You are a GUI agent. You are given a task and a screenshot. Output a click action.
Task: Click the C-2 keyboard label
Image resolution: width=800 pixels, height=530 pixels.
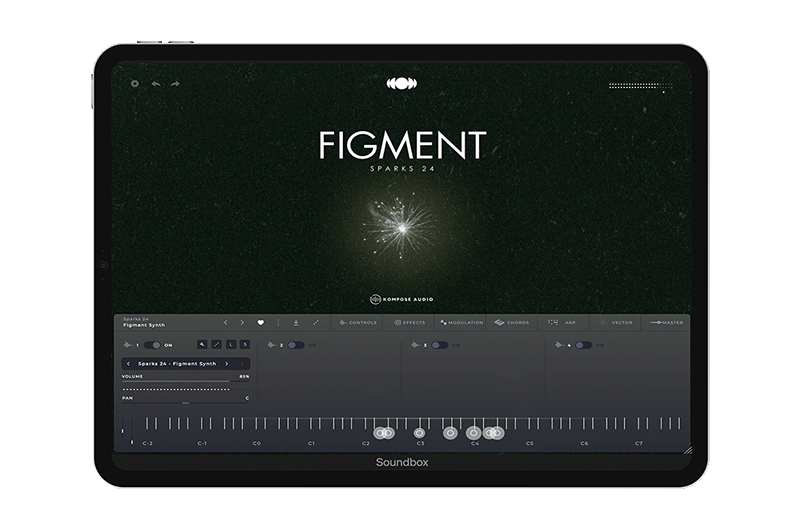[147, 443]
